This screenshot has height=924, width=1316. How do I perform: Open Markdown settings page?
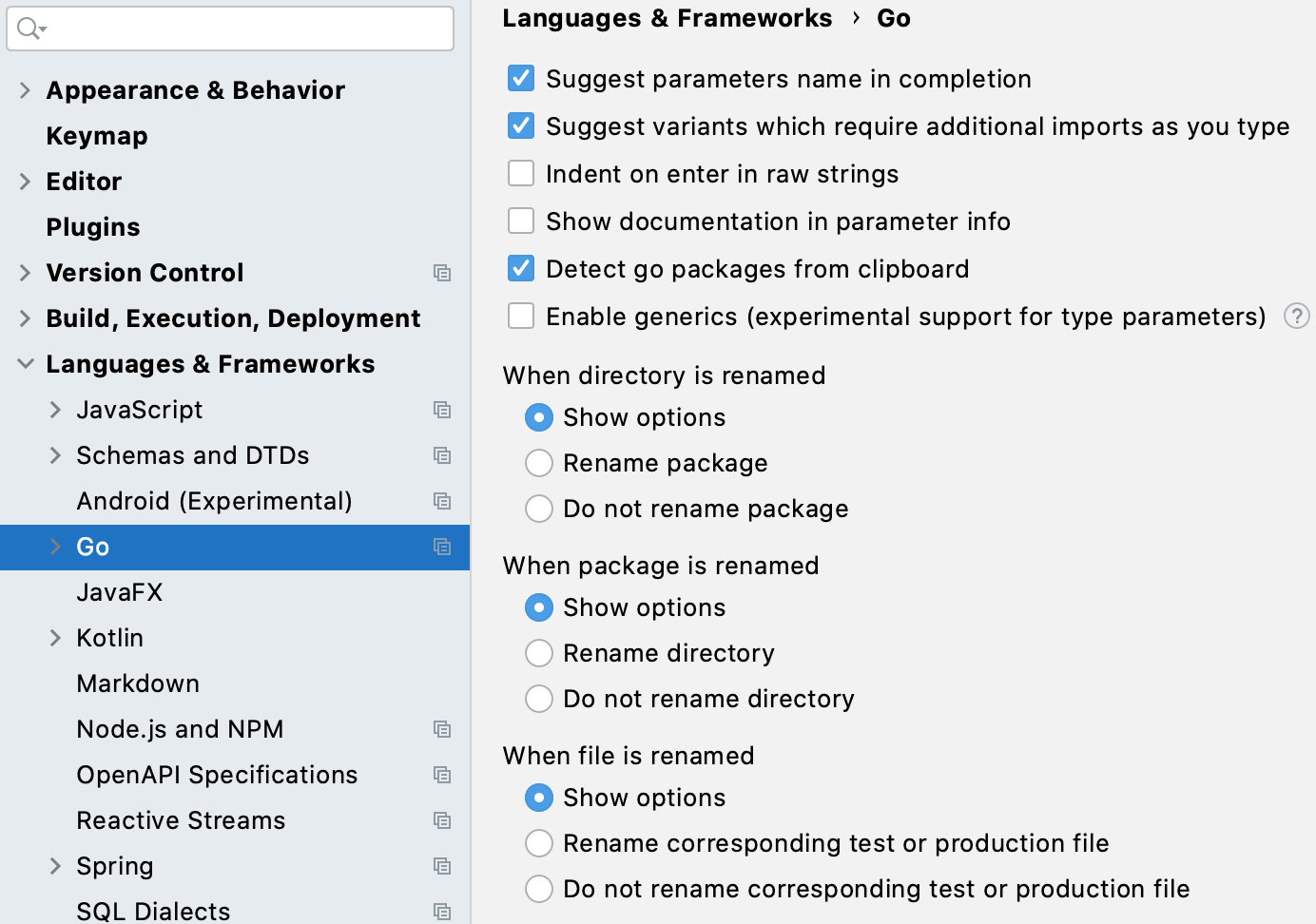click(x=138, y=683)
